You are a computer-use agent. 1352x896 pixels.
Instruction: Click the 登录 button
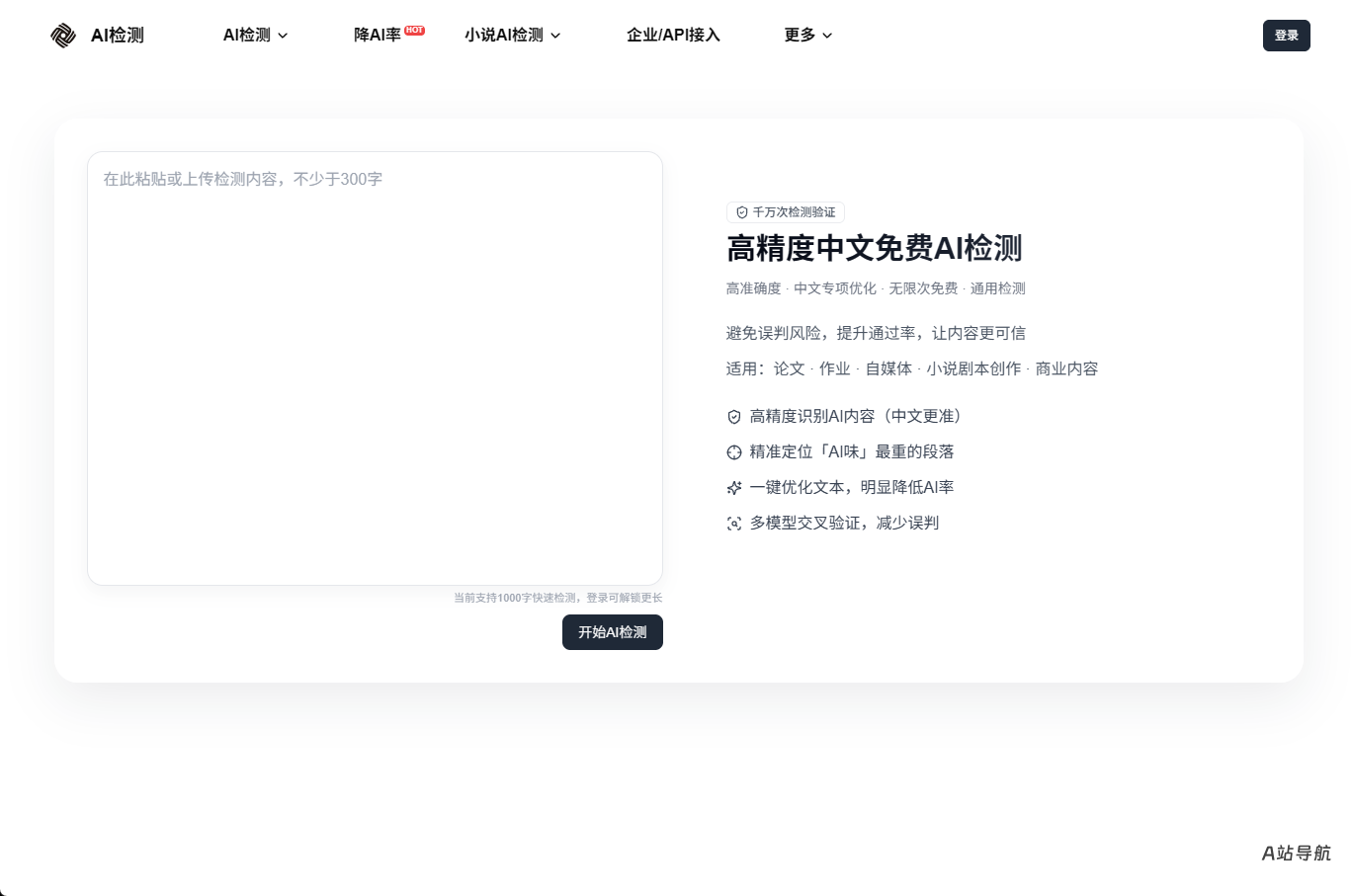point(1287,36)
